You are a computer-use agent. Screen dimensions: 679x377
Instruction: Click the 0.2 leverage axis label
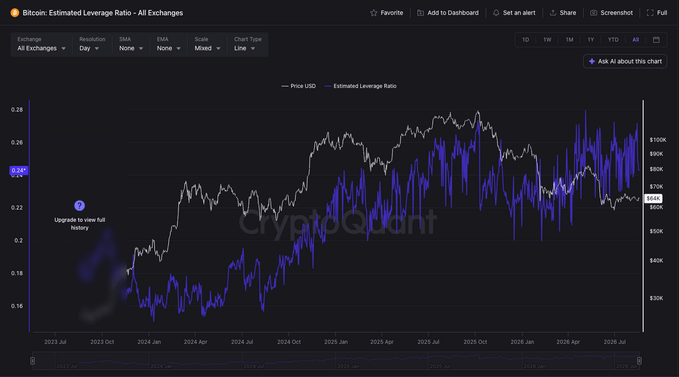click(x=18, y=241)
